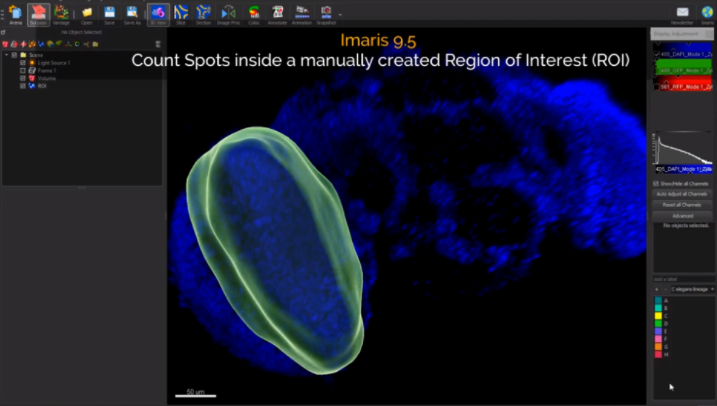Image resolution: width=717 pixels, height=406 pixels.
Task: Select the Slice view mode
Action: [181, 15]
